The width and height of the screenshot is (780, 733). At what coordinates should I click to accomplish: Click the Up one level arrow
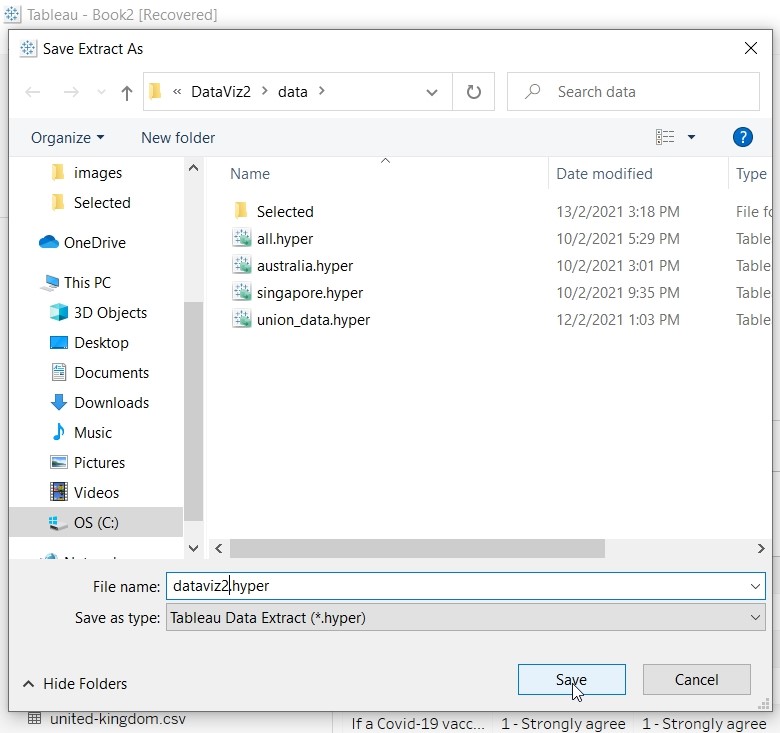click(126, 92)
